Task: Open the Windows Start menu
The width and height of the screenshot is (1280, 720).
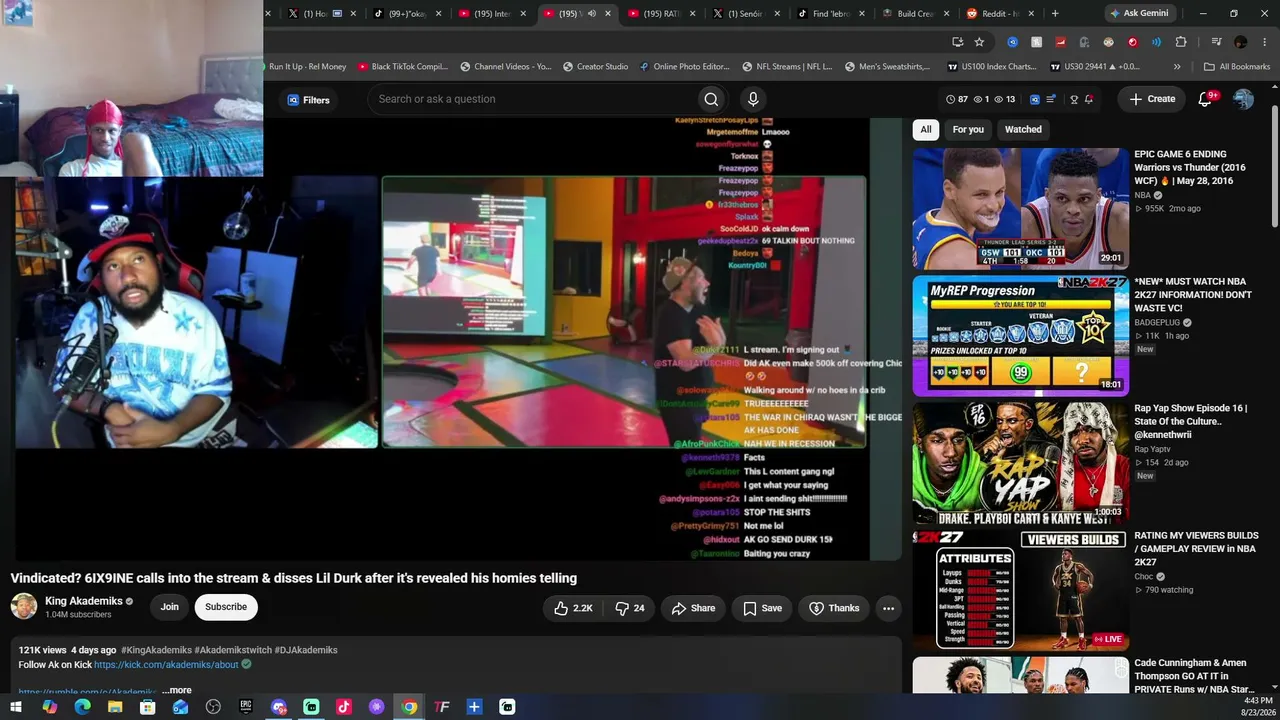Action: [x=17, y=707]
